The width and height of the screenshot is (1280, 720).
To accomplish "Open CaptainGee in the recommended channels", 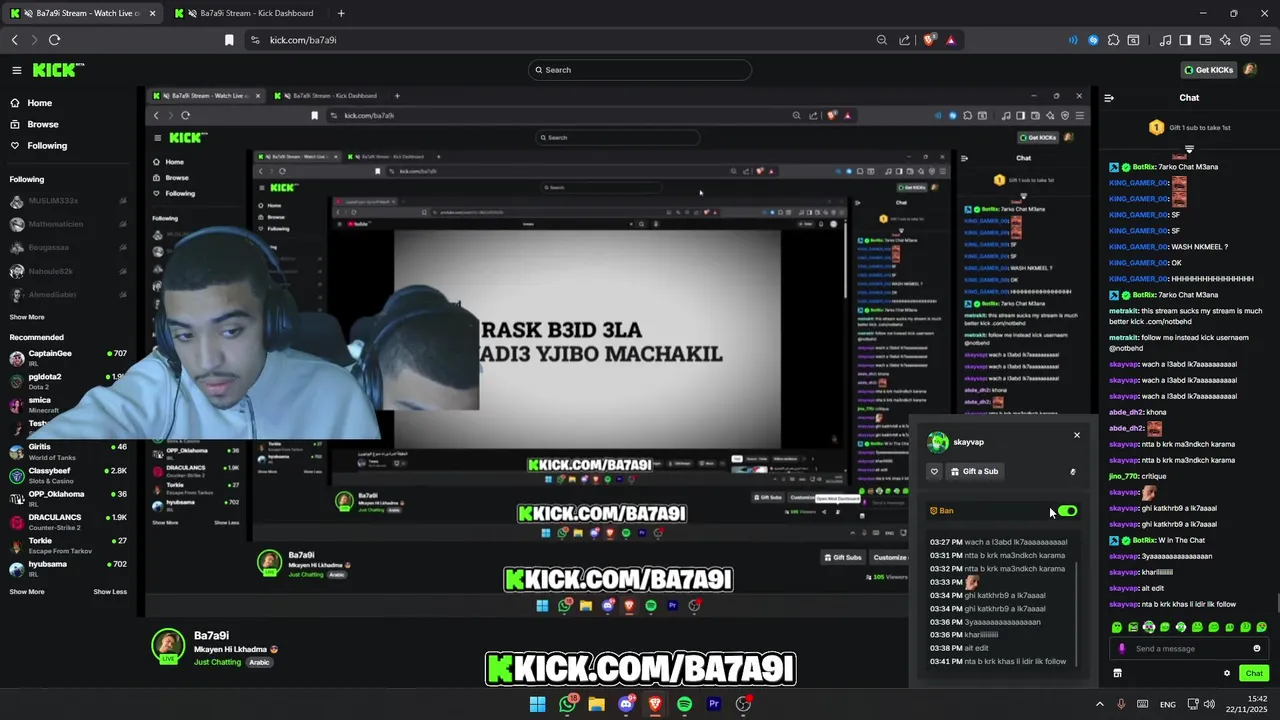I will 68,357.
